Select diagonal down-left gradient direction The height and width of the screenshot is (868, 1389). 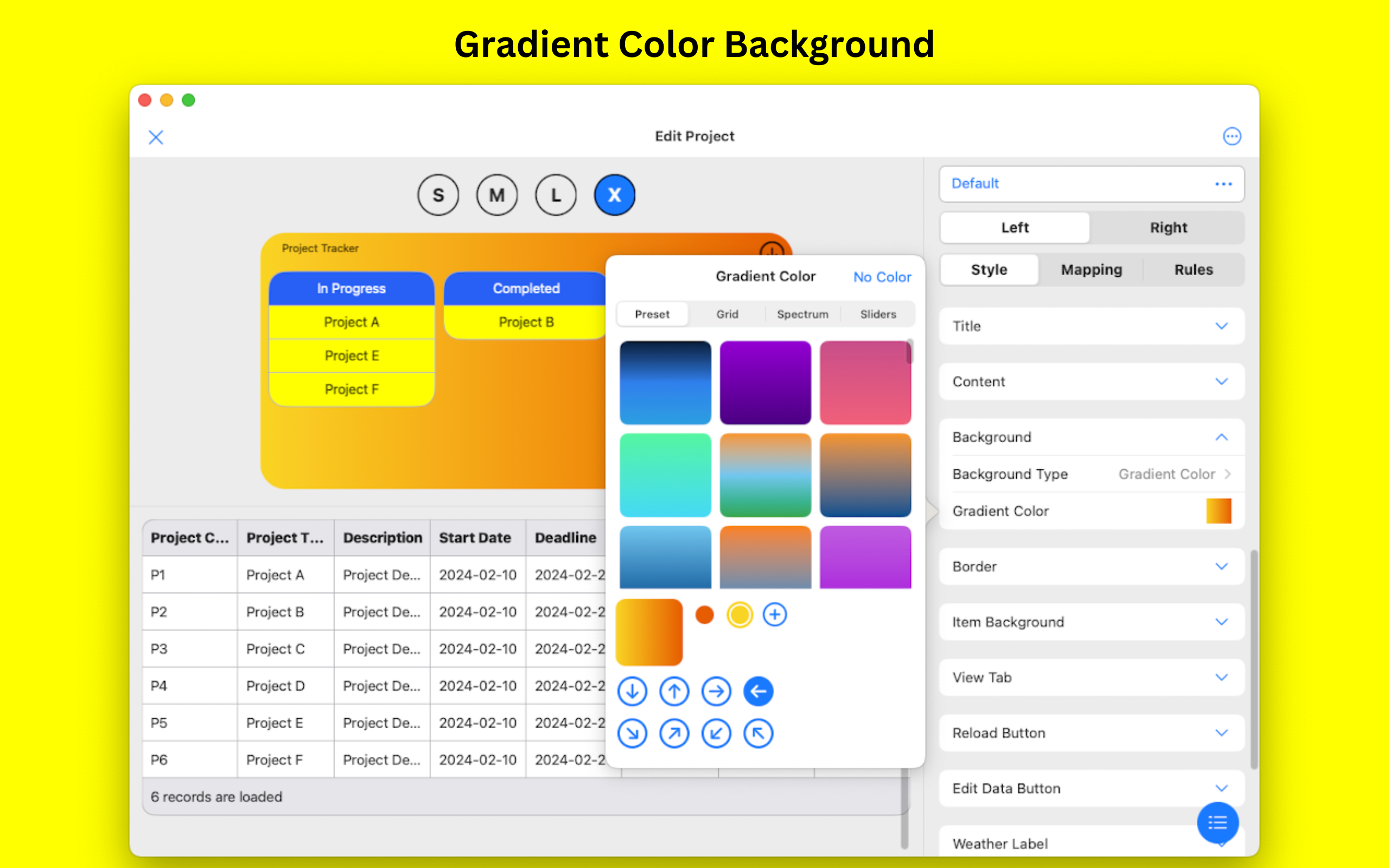716,733
